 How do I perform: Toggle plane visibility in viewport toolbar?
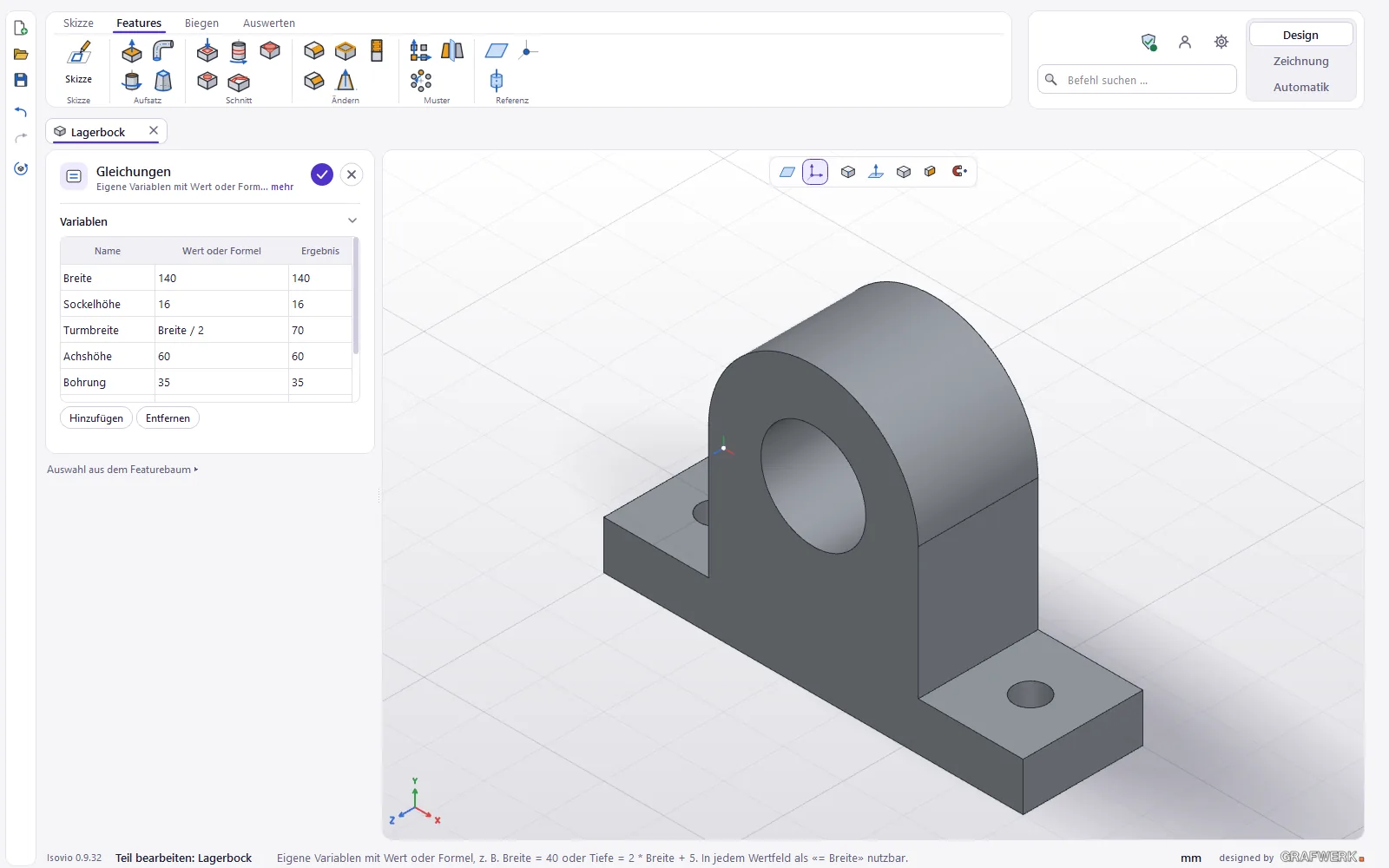(x=787, y=172)
